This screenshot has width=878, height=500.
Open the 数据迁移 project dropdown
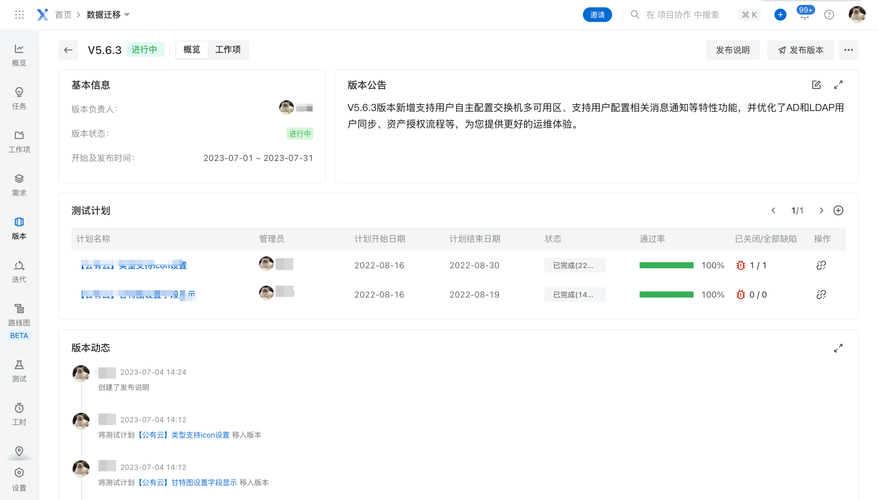108,15
